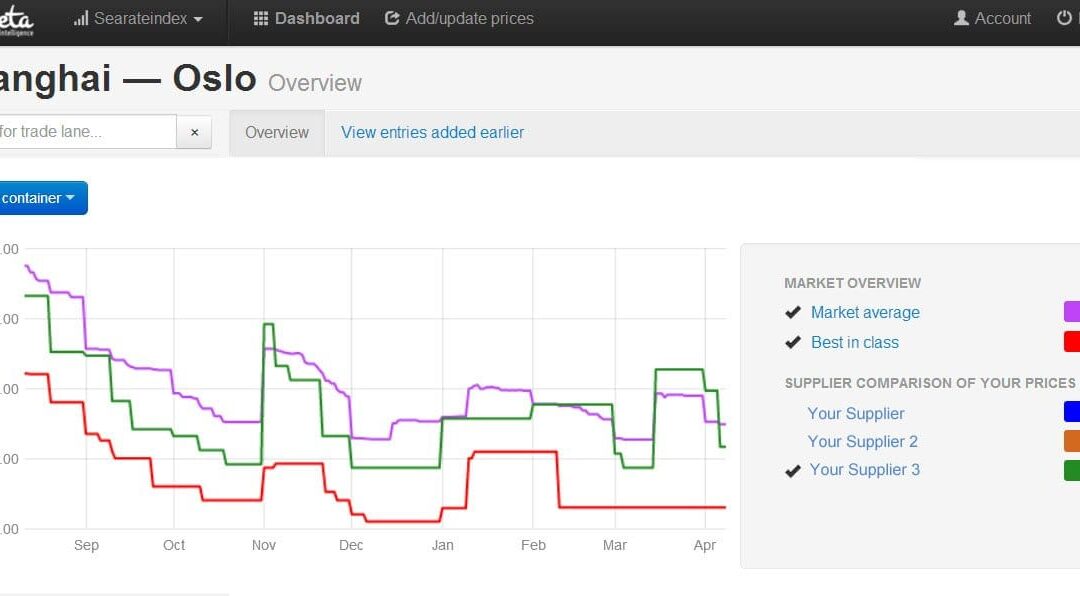Show Your Supplier 2 series
Screen dimensions: 1080x596
[862, 442]
